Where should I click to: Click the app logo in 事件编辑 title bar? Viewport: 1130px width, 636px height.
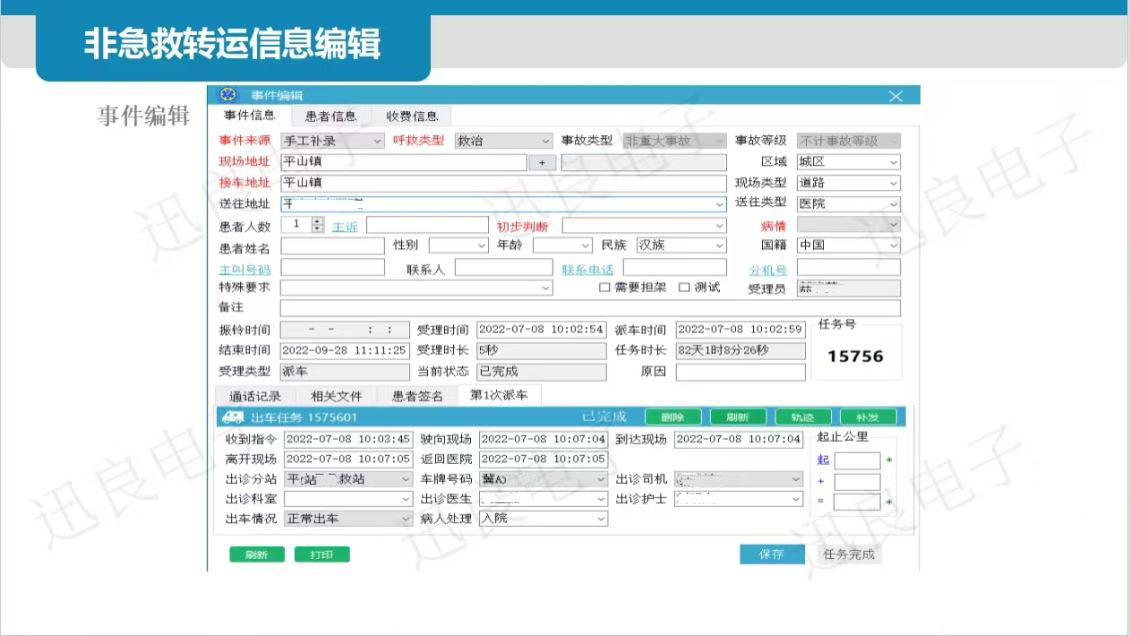coord(228,95)
